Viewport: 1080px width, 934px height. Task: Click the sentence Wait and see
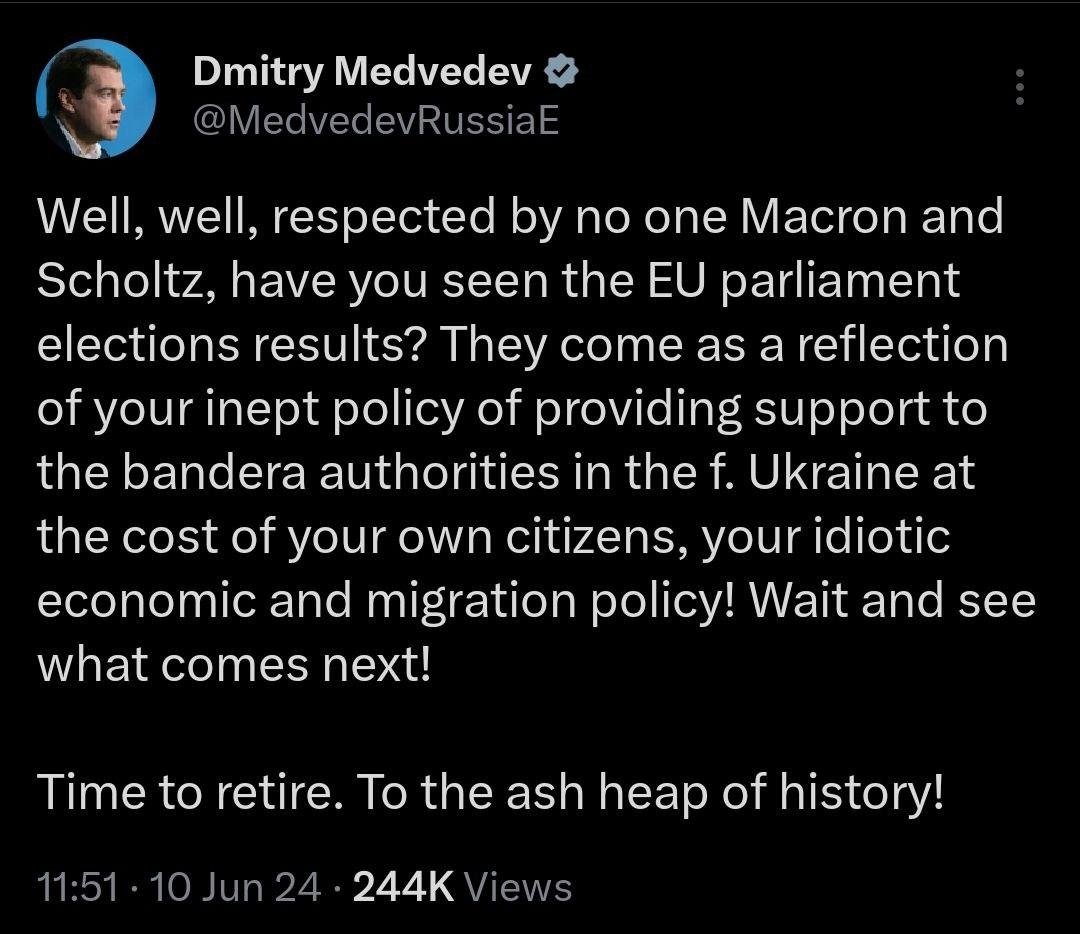click(892, 601)
